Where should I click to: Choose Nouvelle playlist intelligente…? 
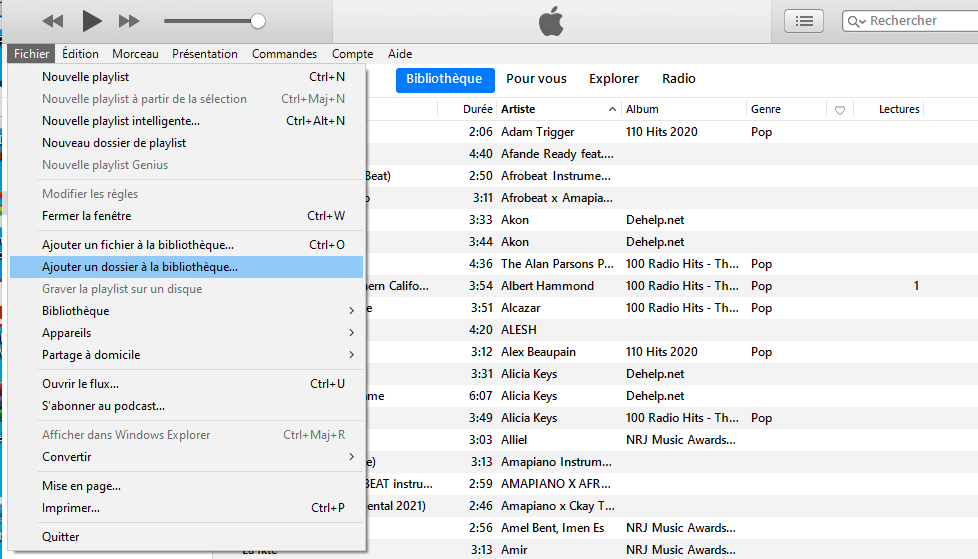(186, 121)
